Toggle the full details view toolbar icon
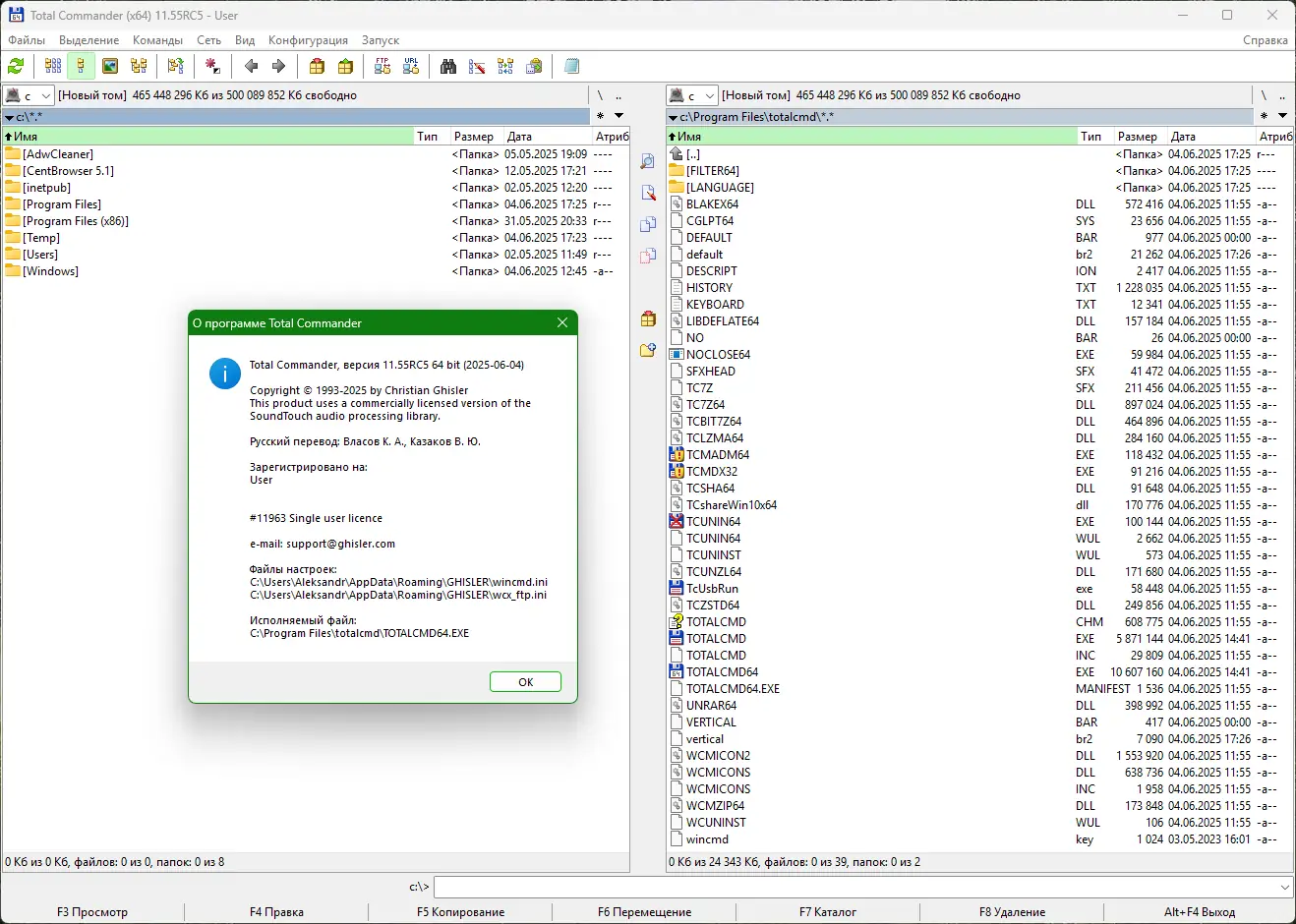The width and height of the screenshot is (1296, 924). click(82, 66)
